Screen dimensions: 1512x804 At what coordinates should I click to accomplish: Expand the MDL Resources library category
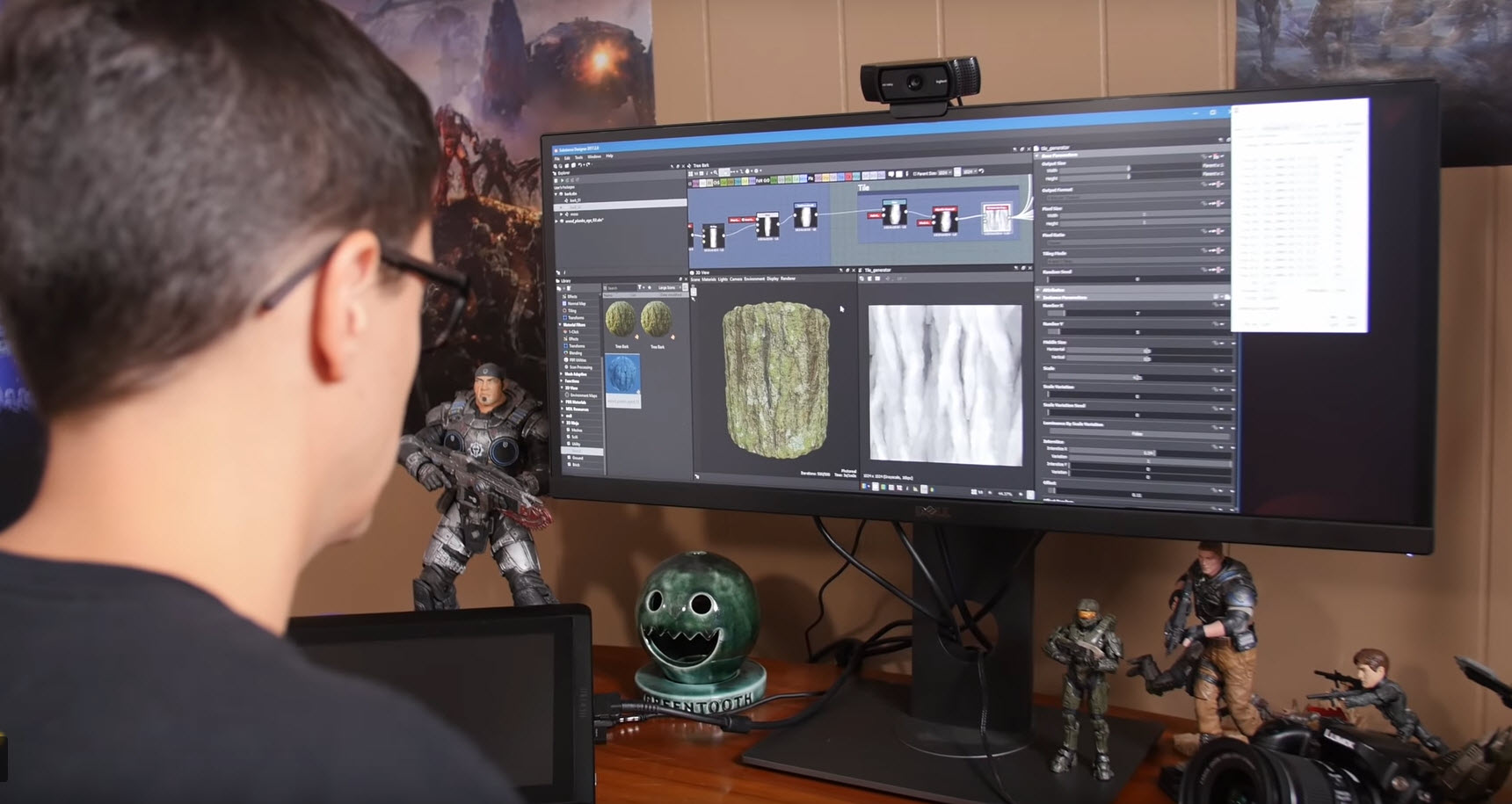[562, 409]
